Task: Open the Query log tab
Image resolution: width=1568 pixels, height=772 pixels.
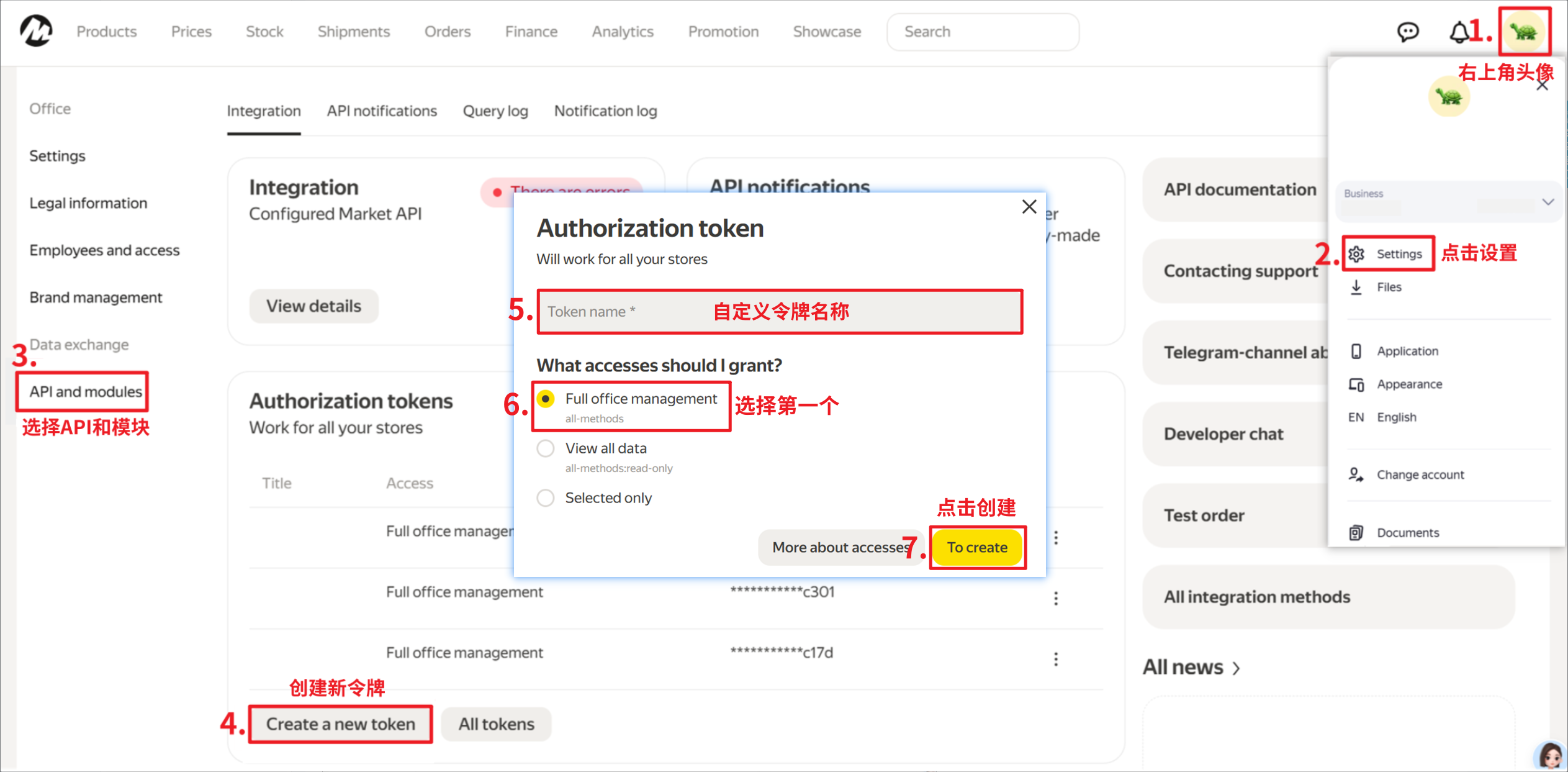Action: coord(495,111)
